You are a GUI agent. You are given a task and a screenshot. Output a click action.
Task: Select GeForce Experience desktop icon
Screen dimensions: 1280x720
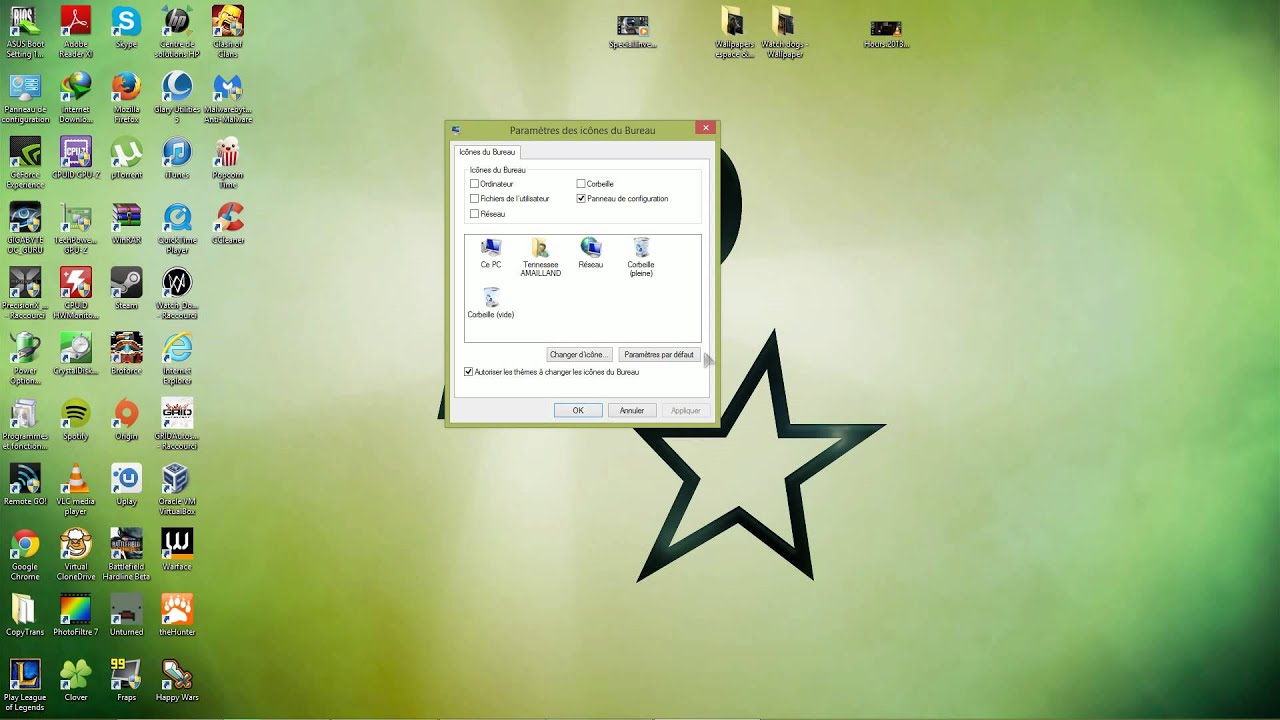25,163
